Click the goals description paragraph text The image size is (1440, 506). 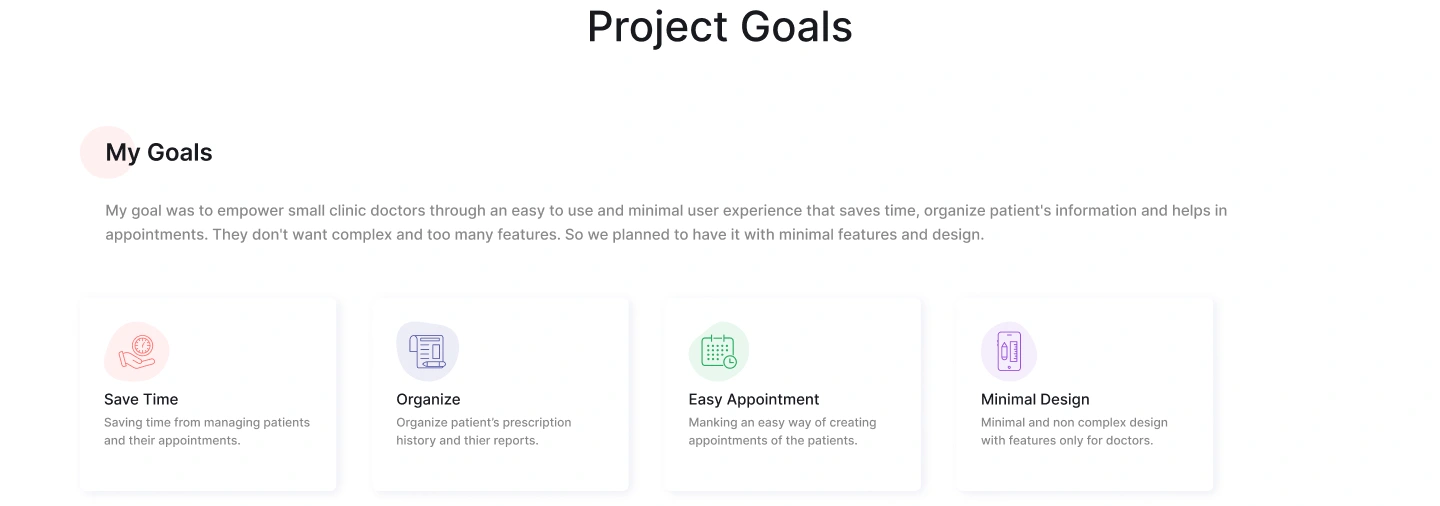coord(665,223)
